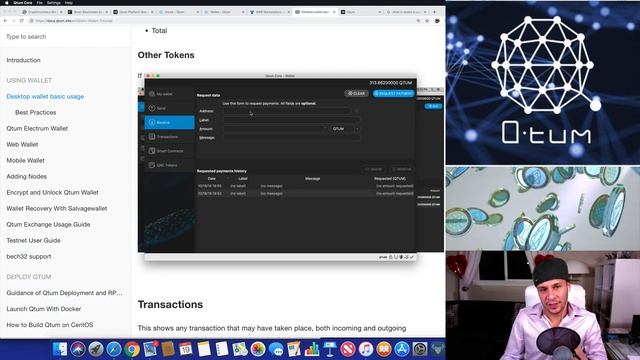Select the Desktop wallet basic usage tab
This screenshot has height=360, width=640.
(x=315, y=12)
